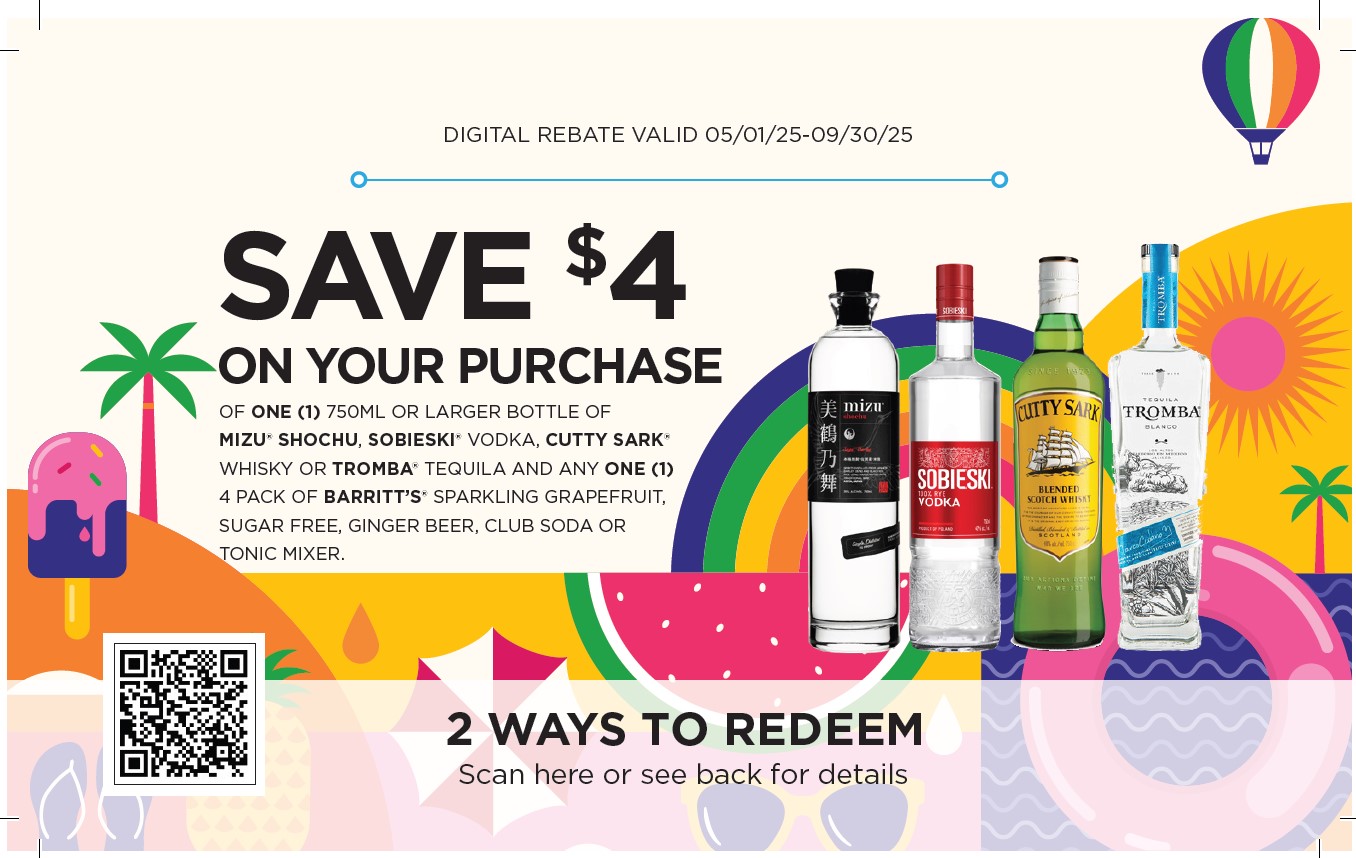Click the Mizu Shochu bottle
Viewport: 1356px width, 858px height.
pyautogui.click(x=854, y=460)
